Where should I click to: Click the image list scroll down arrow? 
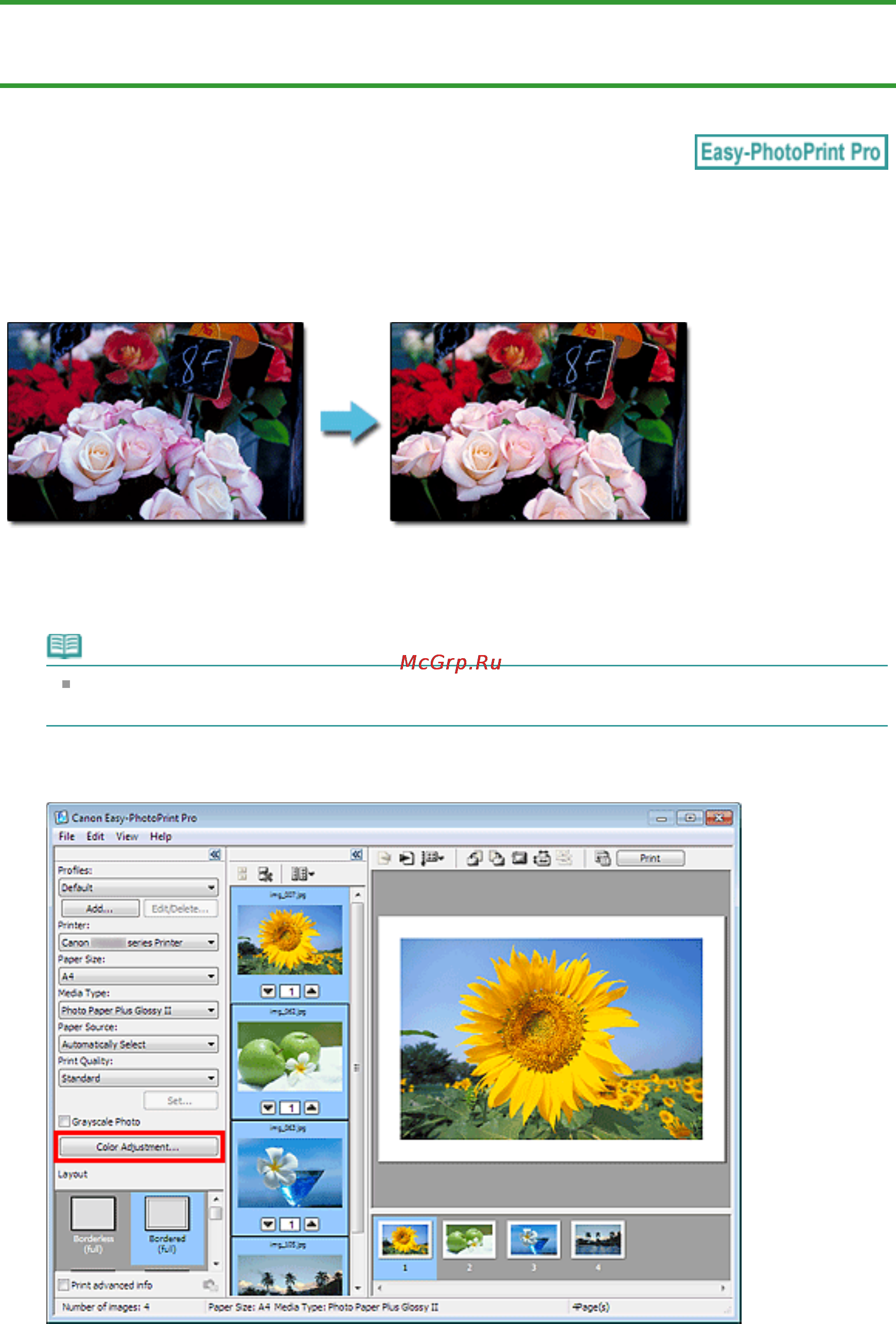[x=358, y=1287]
